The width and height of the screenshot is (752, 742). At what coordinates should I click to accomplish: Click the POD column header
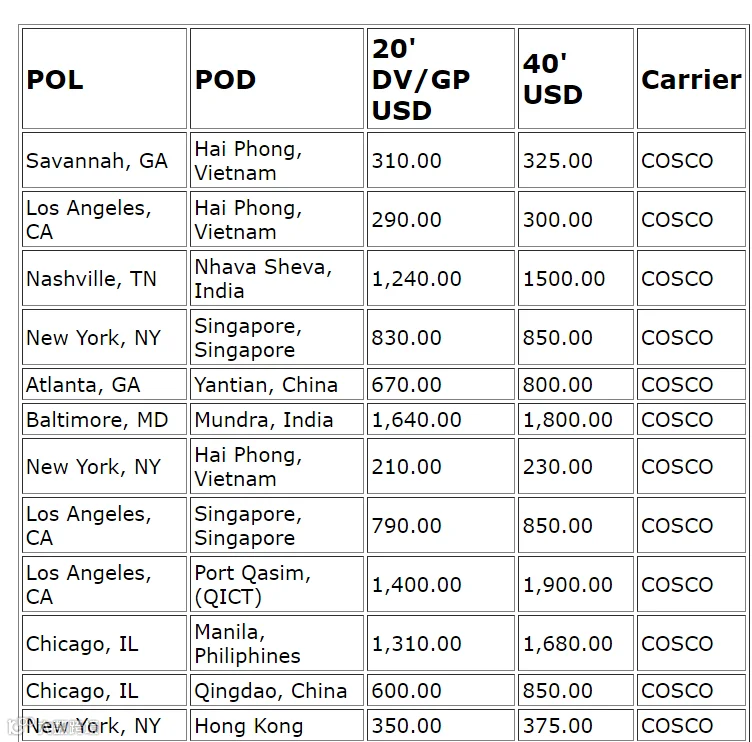[x=277, y=79]
